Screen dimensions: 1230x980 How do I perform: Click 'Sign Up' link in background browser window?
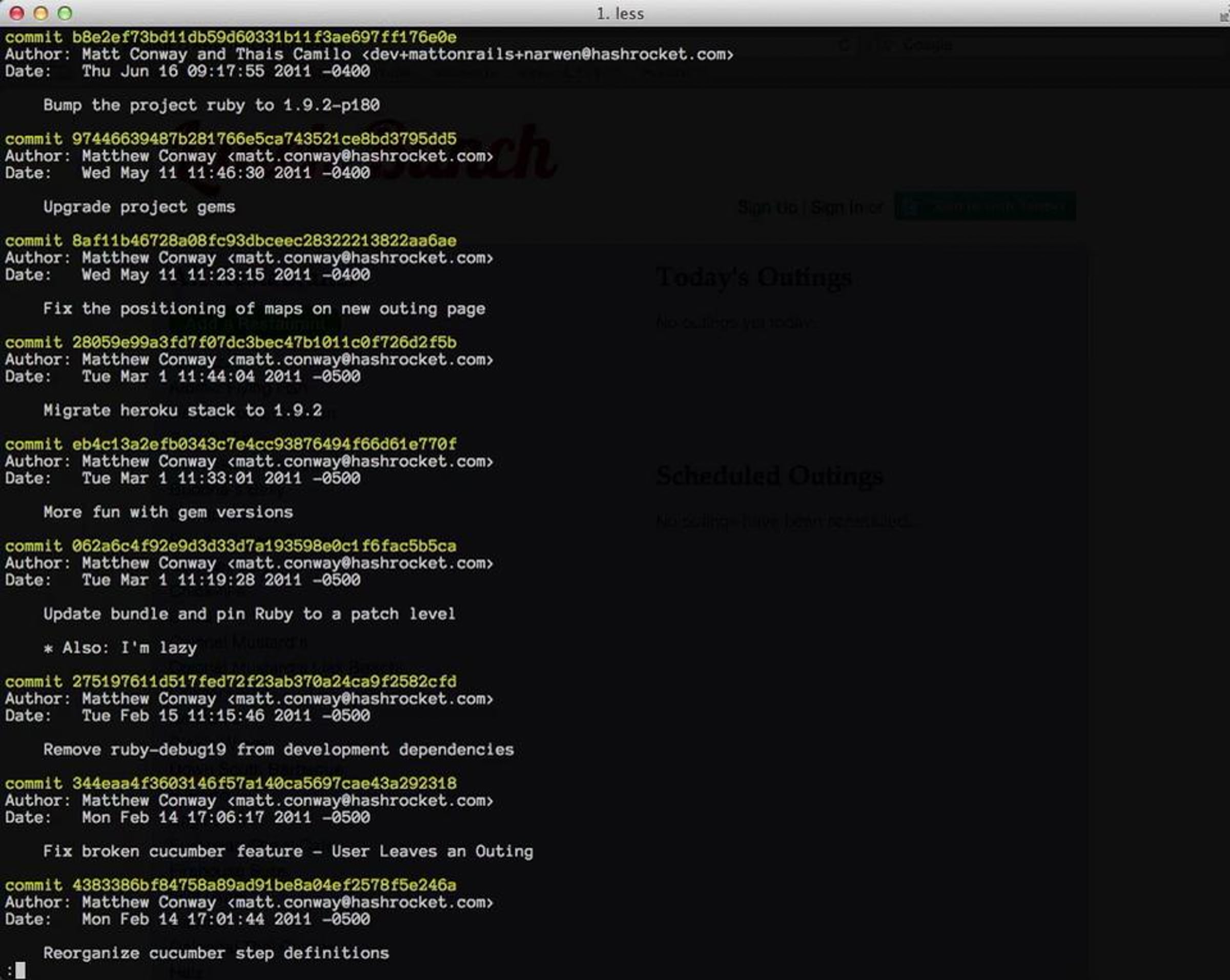tap(767, 207)
